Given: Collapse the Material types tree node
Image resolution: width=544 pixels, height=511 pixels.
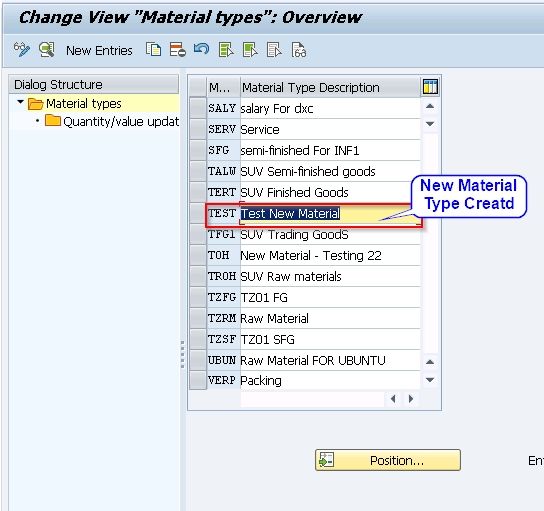Looking at the screenshot, I should pos(20,102).
